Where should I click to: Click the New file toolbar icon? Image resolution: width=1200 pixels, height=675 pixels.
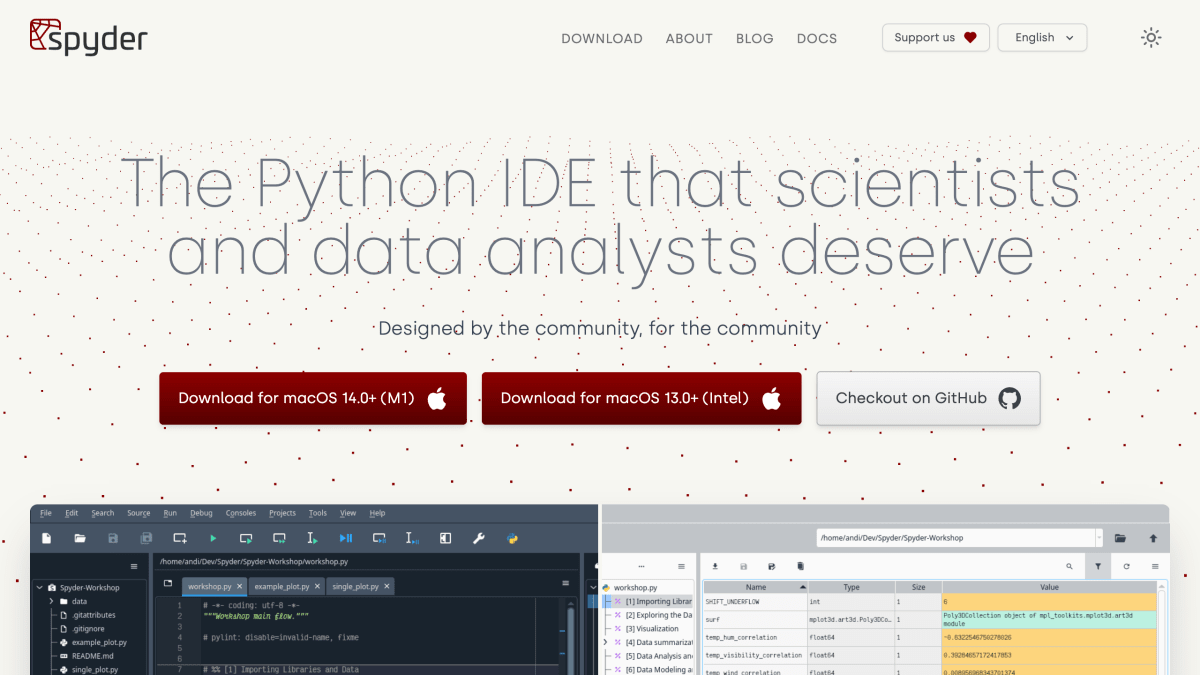click(46, 538)
